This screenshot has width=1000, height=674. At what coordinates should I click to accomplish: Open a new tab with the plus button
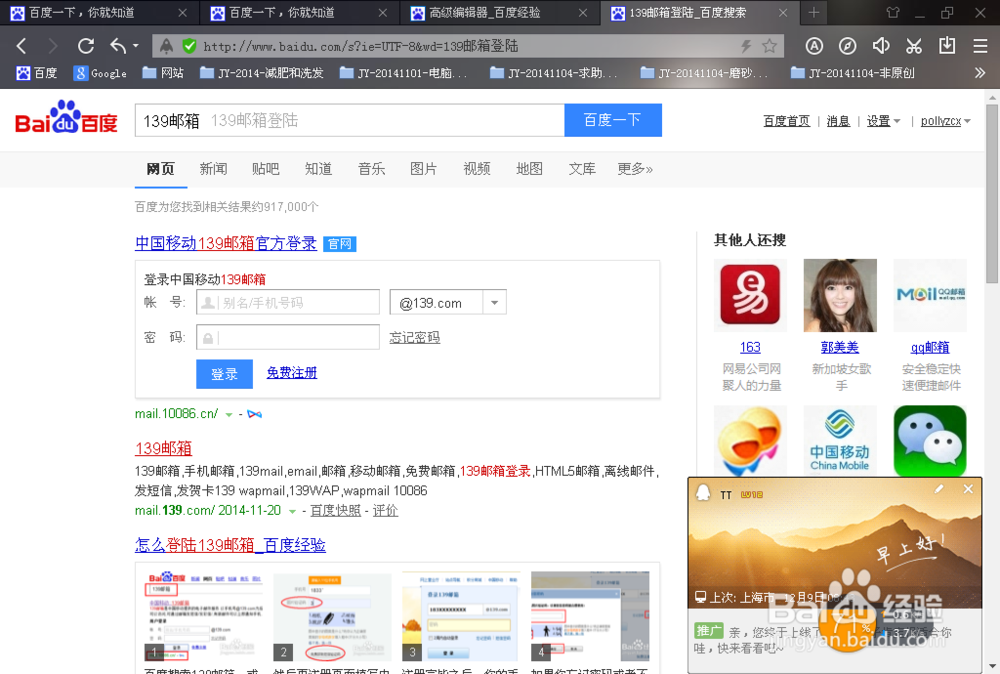pyautogui.click(x=814, y=13)
